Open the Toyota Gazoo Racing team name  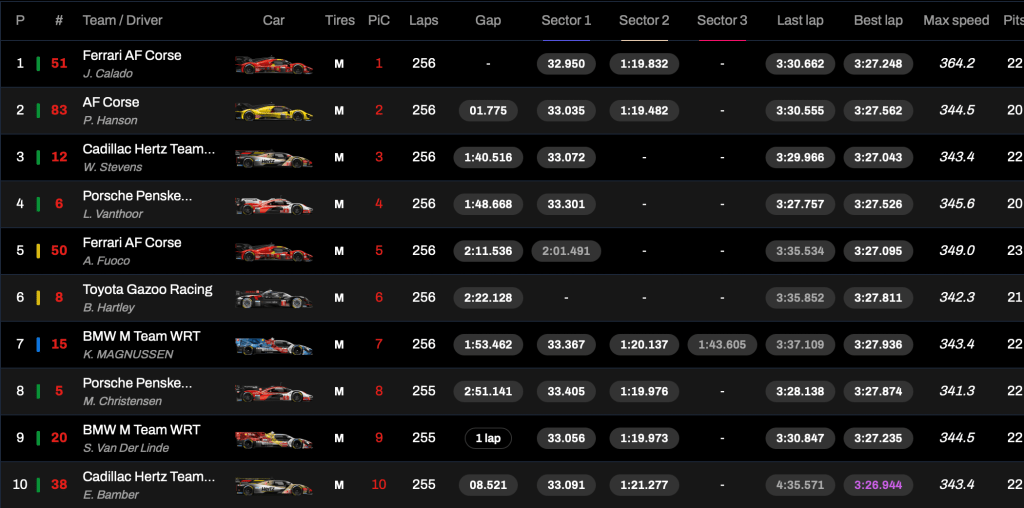click(147, 289)
